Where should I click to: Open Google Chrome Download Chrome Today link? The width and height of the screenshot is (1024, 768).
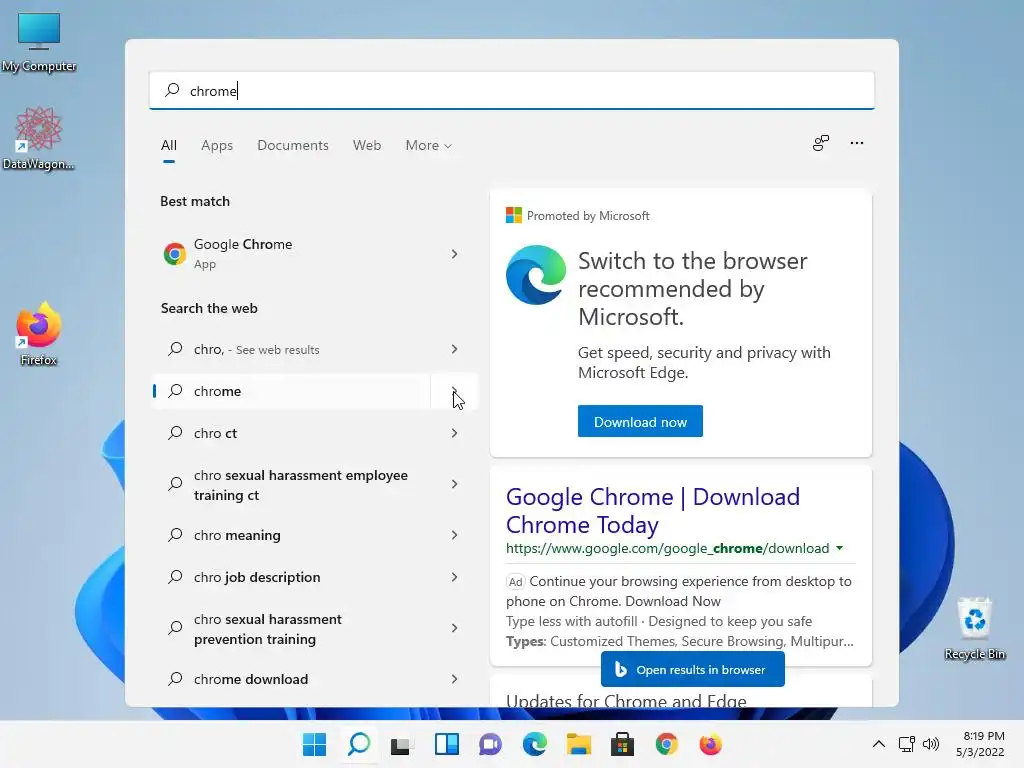pos(652,511)
